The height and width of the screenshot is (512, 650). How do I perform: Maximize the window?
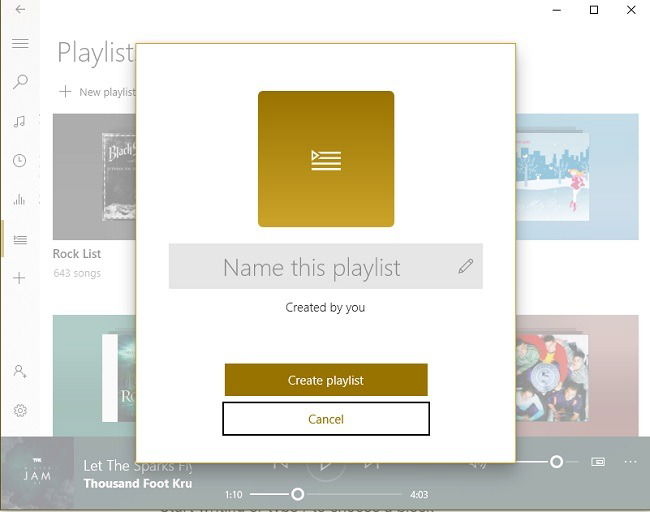[594, 10]
